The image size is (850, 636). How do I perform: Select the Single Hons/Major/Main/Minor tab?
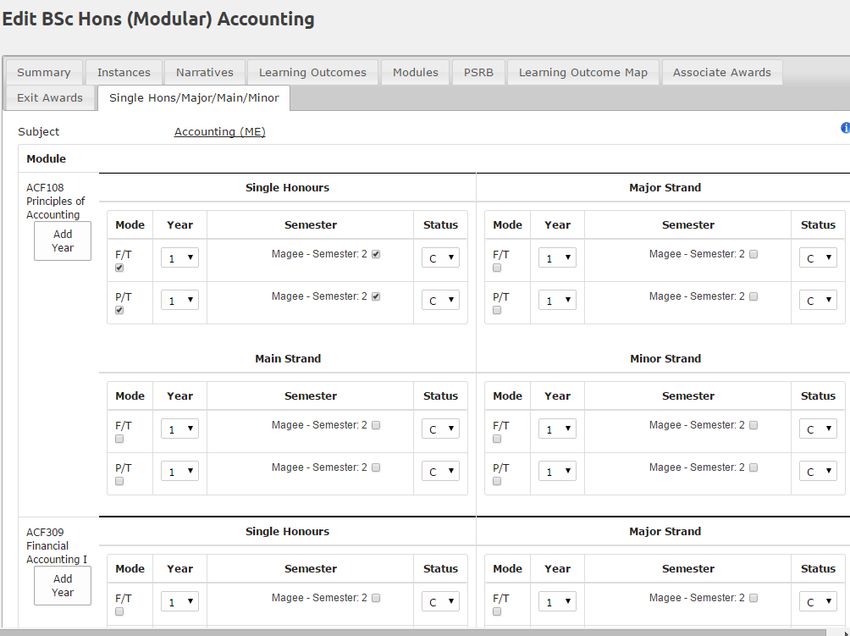(194, 98)
